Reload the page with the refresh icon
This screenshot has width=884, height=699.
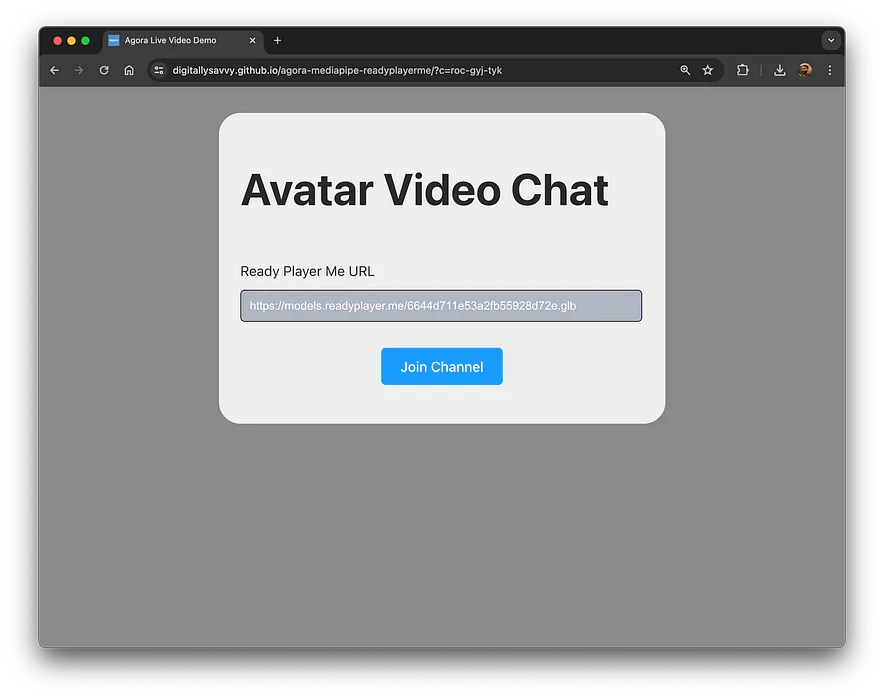104,70
